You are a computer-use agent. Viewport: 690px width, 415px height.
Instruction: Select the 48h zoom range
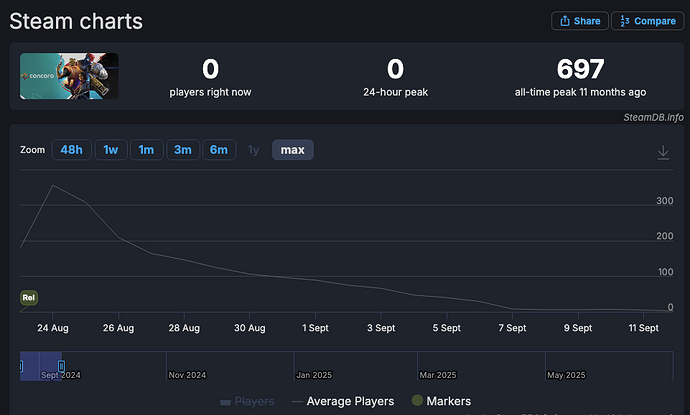[71, 150]
